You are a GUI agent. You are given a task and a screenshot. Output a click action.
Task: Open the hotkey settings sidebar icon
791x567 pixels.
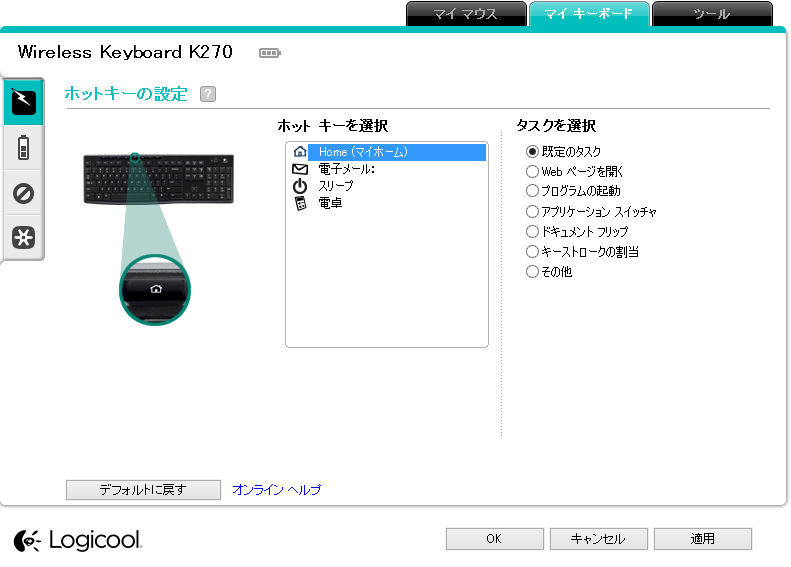tap(24, 102)
